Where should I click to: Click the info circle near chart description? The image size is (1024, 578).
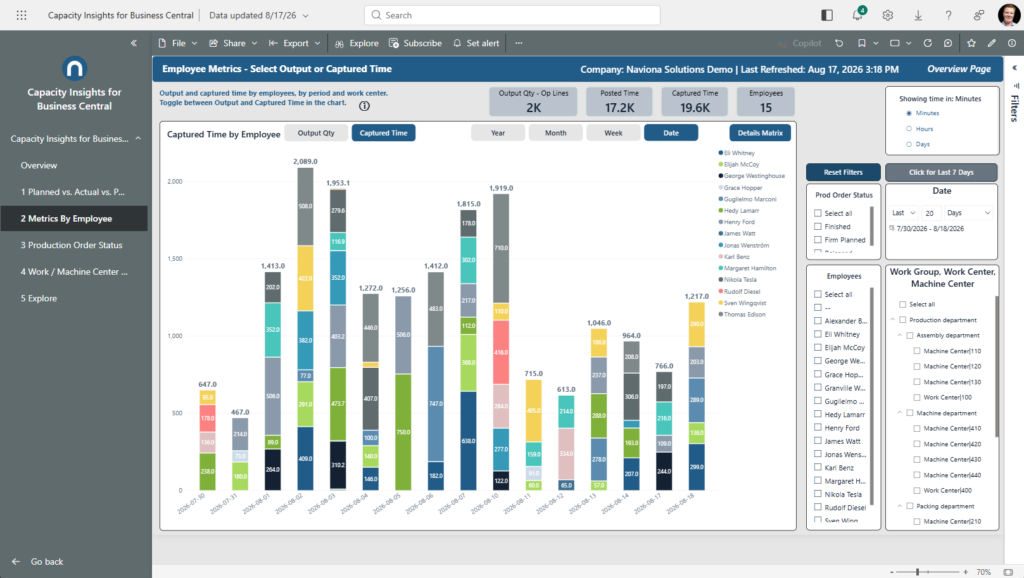(364, 106)
